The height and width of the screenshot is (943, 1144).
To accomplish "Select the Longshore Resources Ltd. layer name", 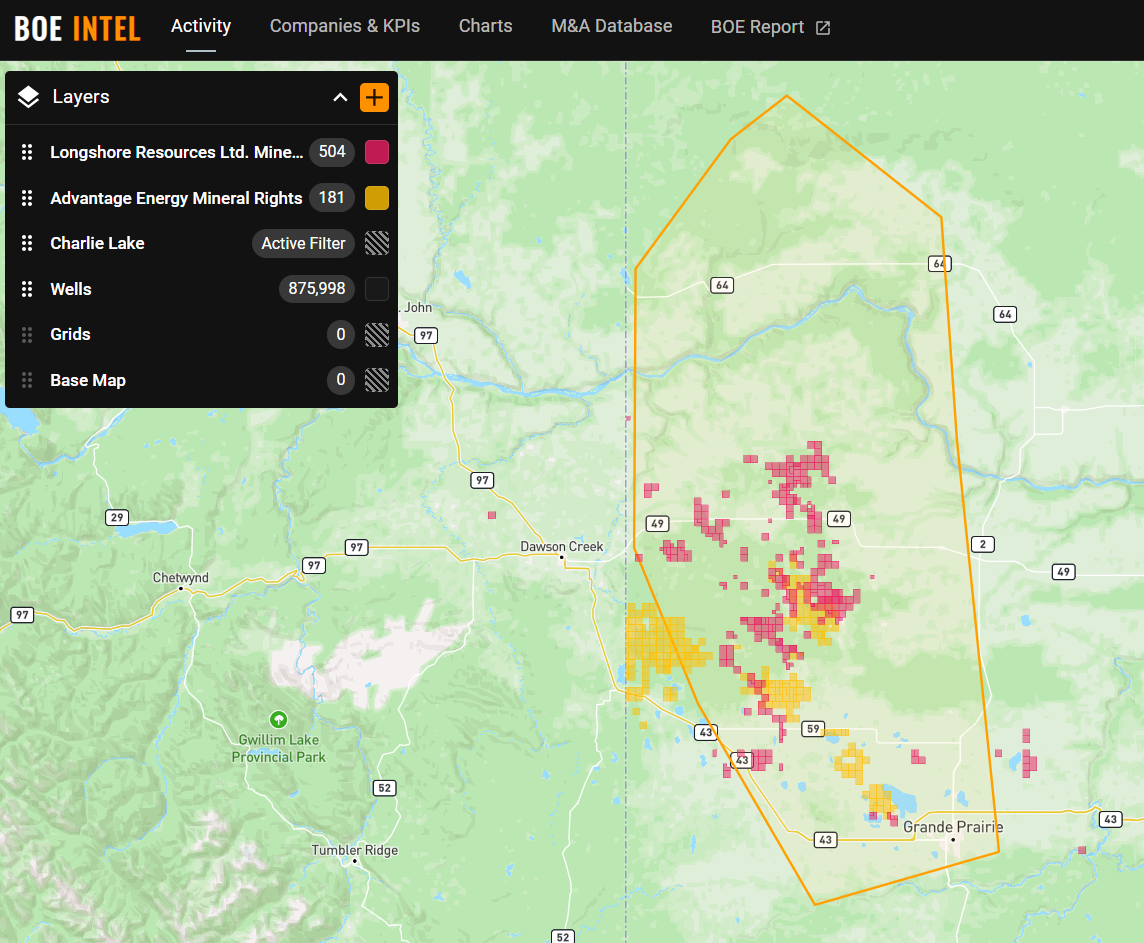I will coord(177,152).
